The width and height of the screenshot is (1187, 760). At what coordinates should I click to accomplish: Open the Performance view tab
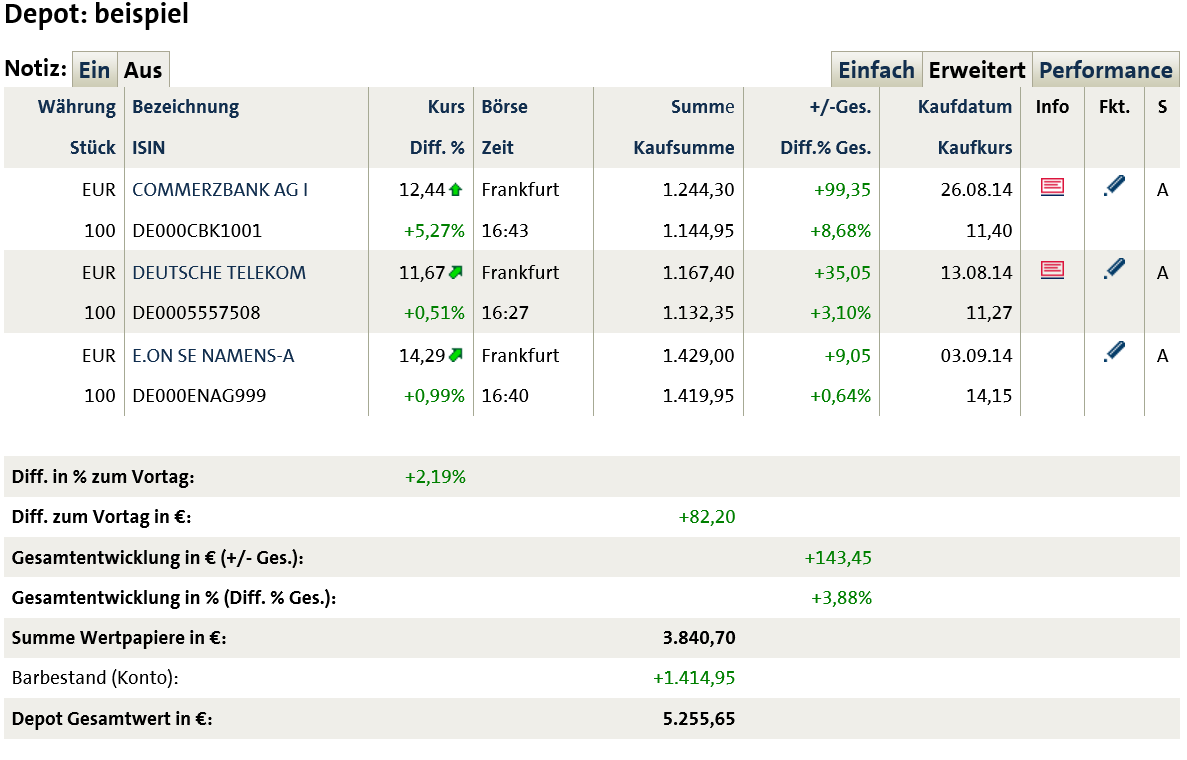pos(1105,69)
